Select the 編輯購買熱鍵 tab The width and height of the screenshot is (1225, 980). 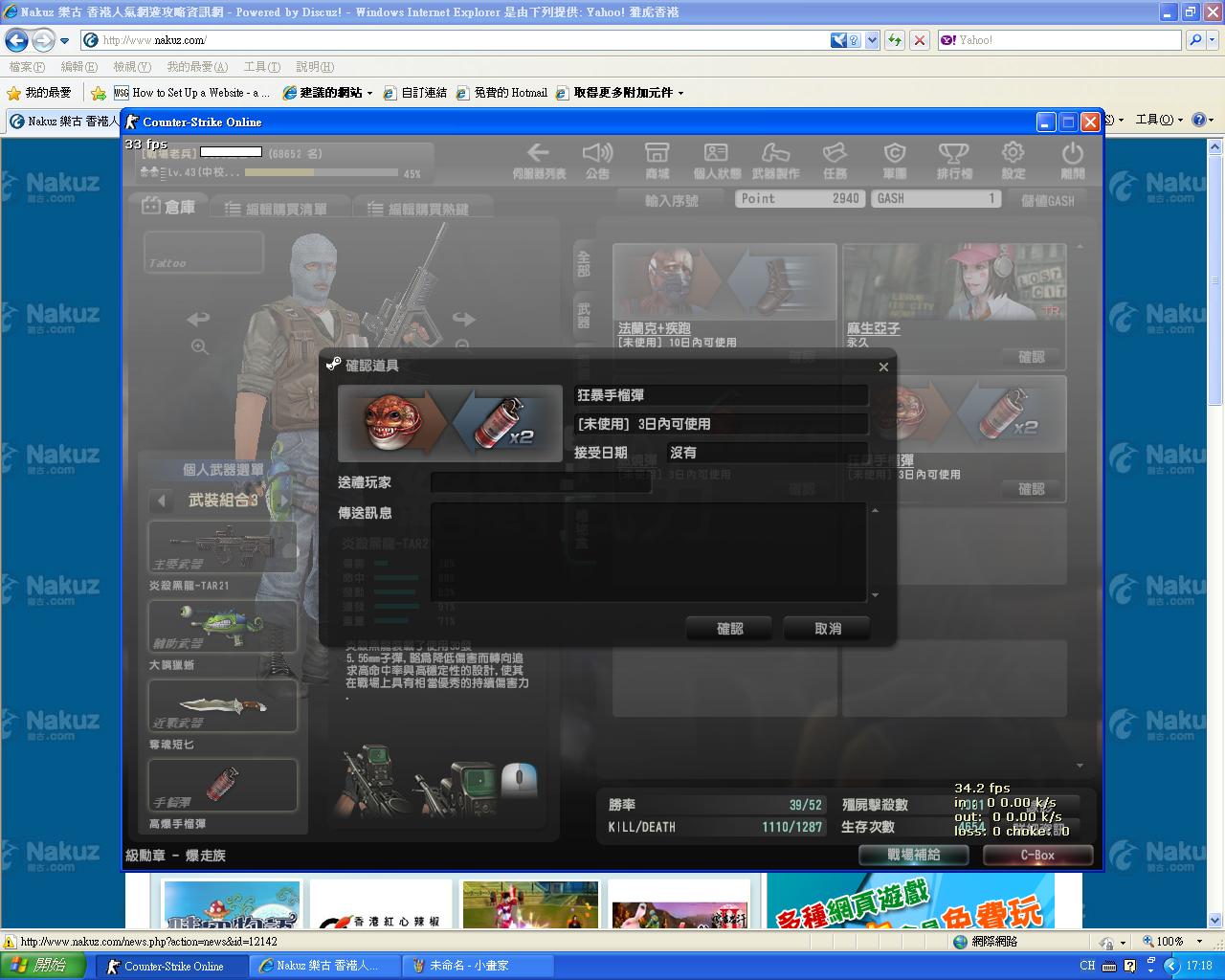[x=421, y=209]
